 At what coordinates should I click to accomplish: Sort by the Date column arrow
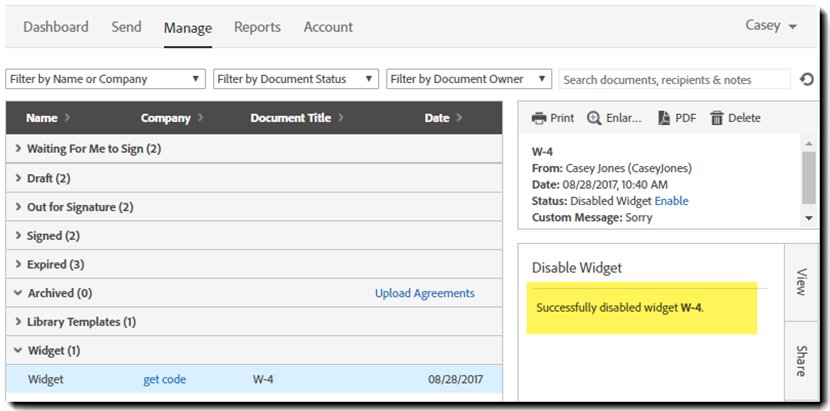click(459, 118)
